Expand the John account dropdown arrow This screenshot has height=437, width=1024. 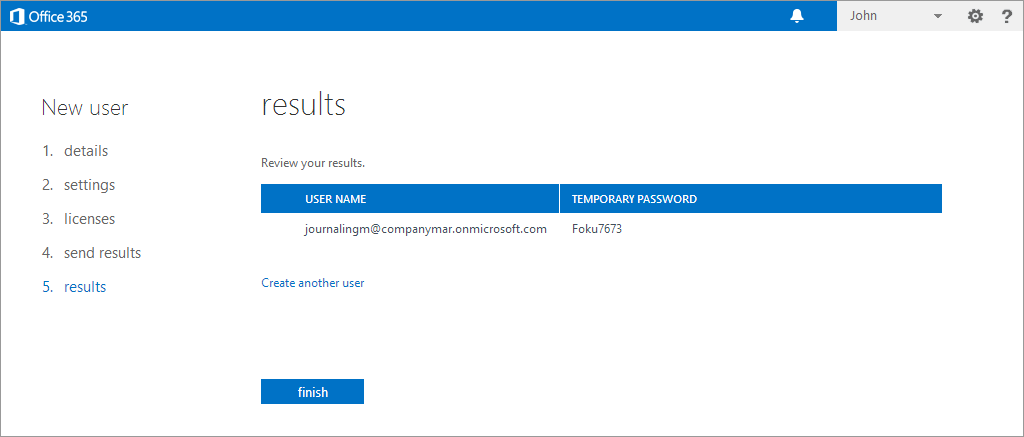(x=938, y=16)
